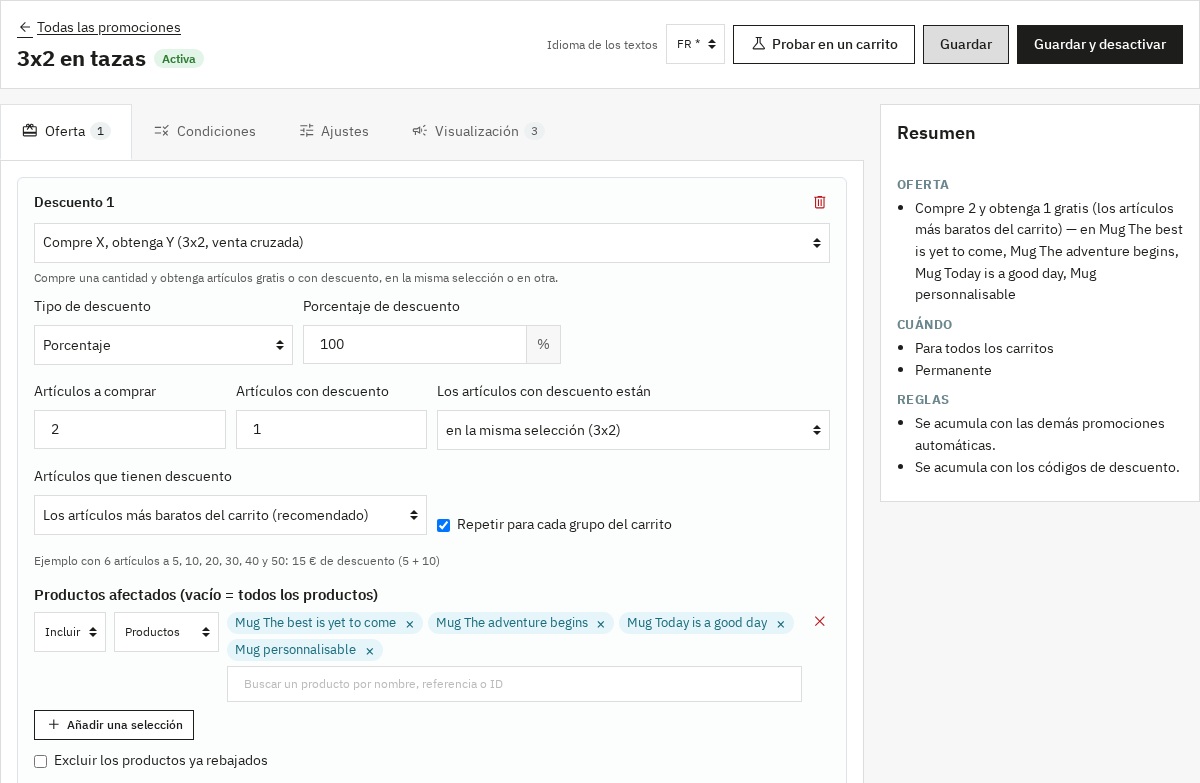This screenshot has height=783, width=1200.
Task: Toggle Repetir para cada grupo del carrito
Action: pyautogui.click(x=443, y=525)
